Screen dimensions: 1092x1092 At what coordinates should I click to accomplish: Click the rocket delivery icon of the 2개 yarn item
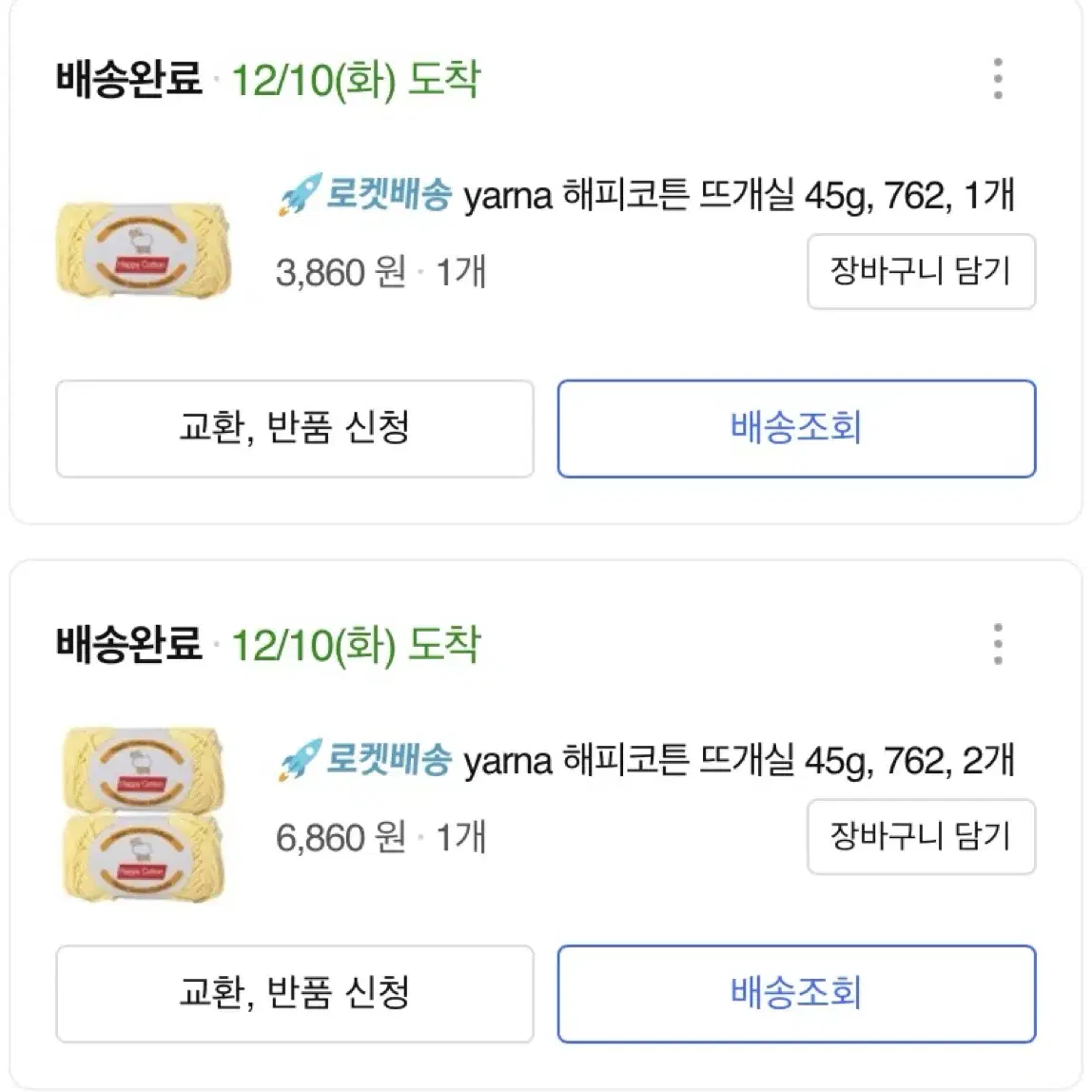[300, 759]
